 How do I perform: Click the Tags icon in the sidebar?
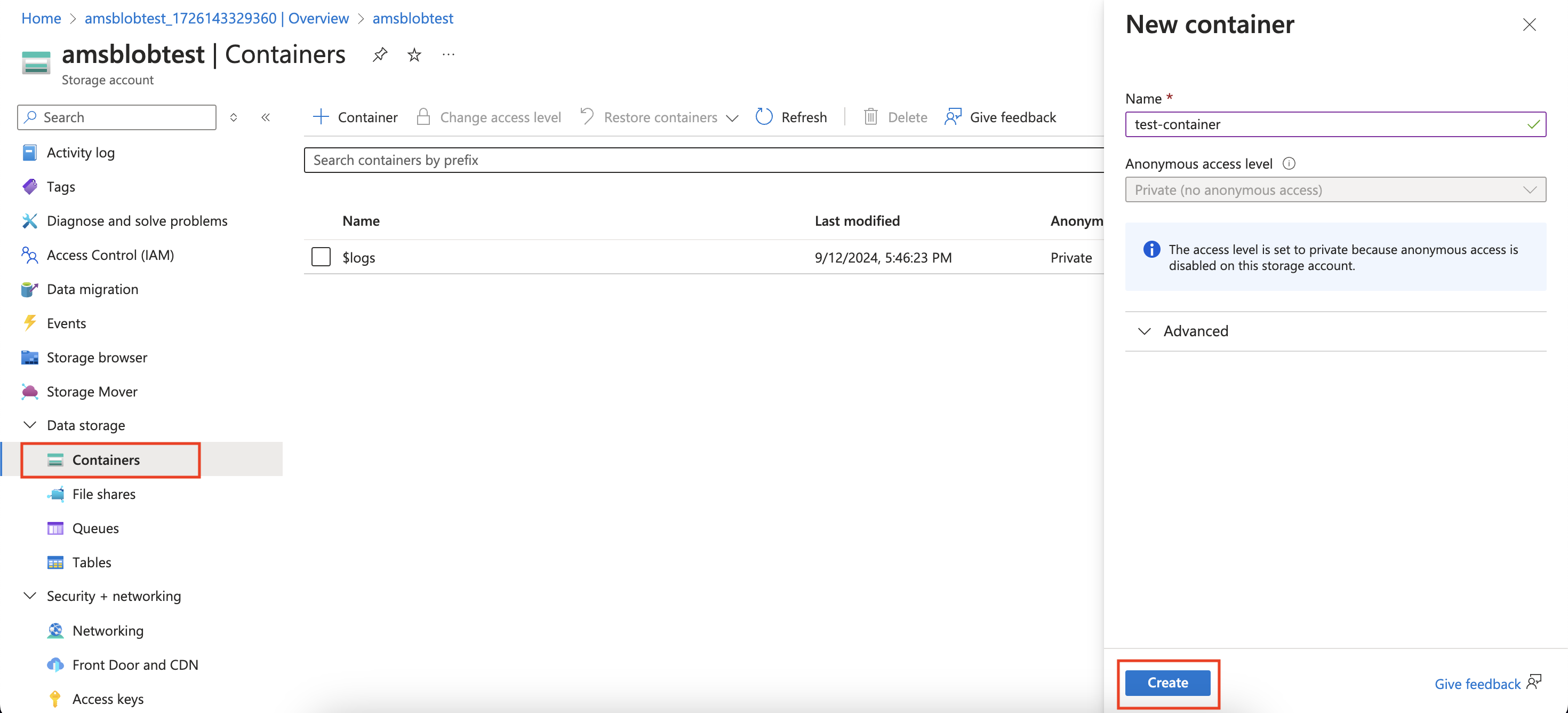(x=29, y=186)
